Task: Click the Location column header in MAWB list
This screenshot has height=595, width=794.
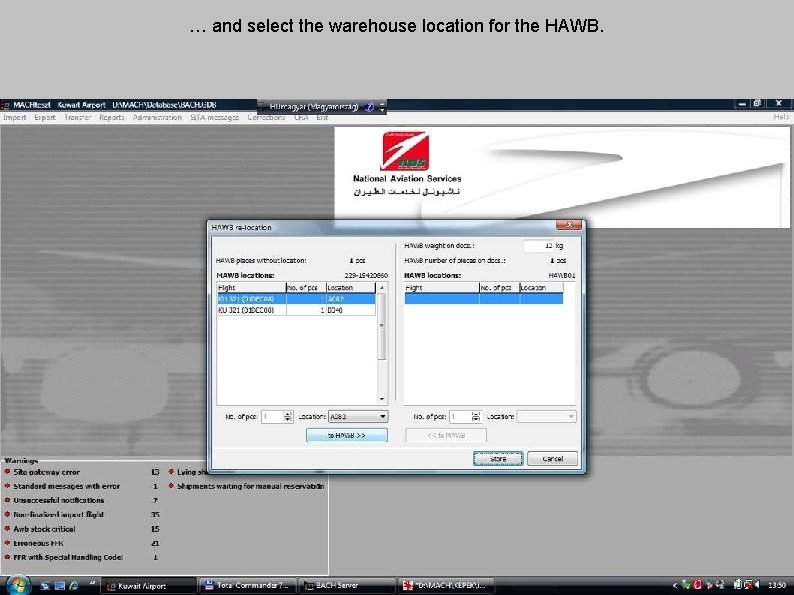Action: (x=350, y=288)
